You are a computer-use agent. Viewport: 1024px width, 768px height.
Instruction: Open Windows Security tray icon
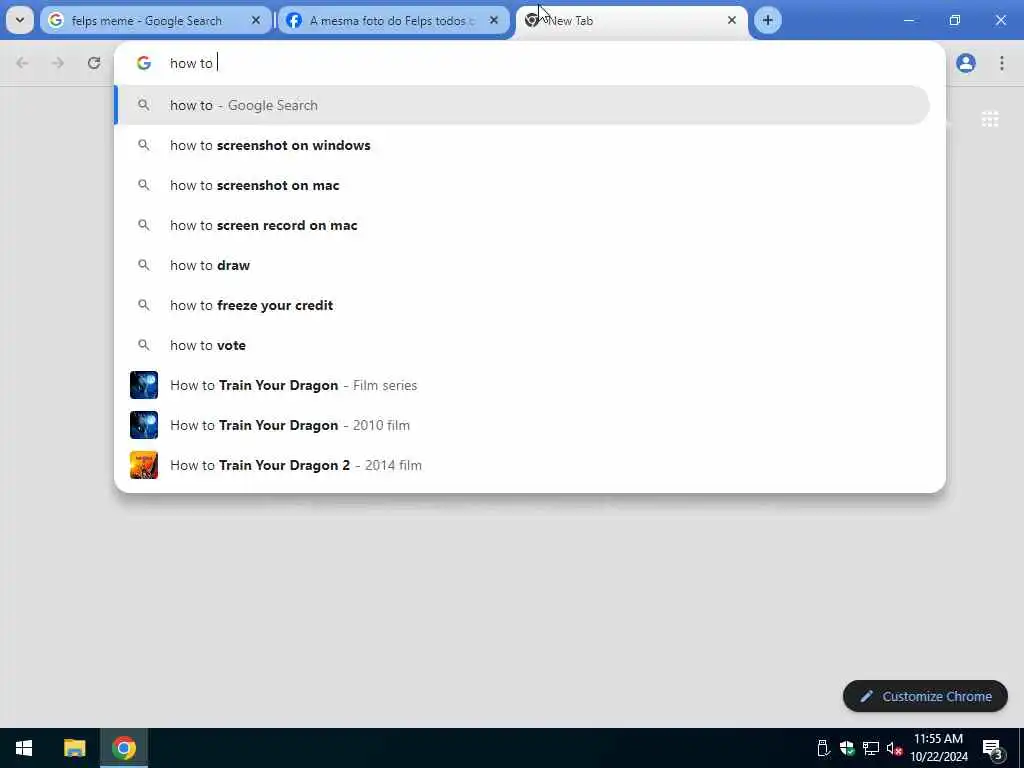847,748
